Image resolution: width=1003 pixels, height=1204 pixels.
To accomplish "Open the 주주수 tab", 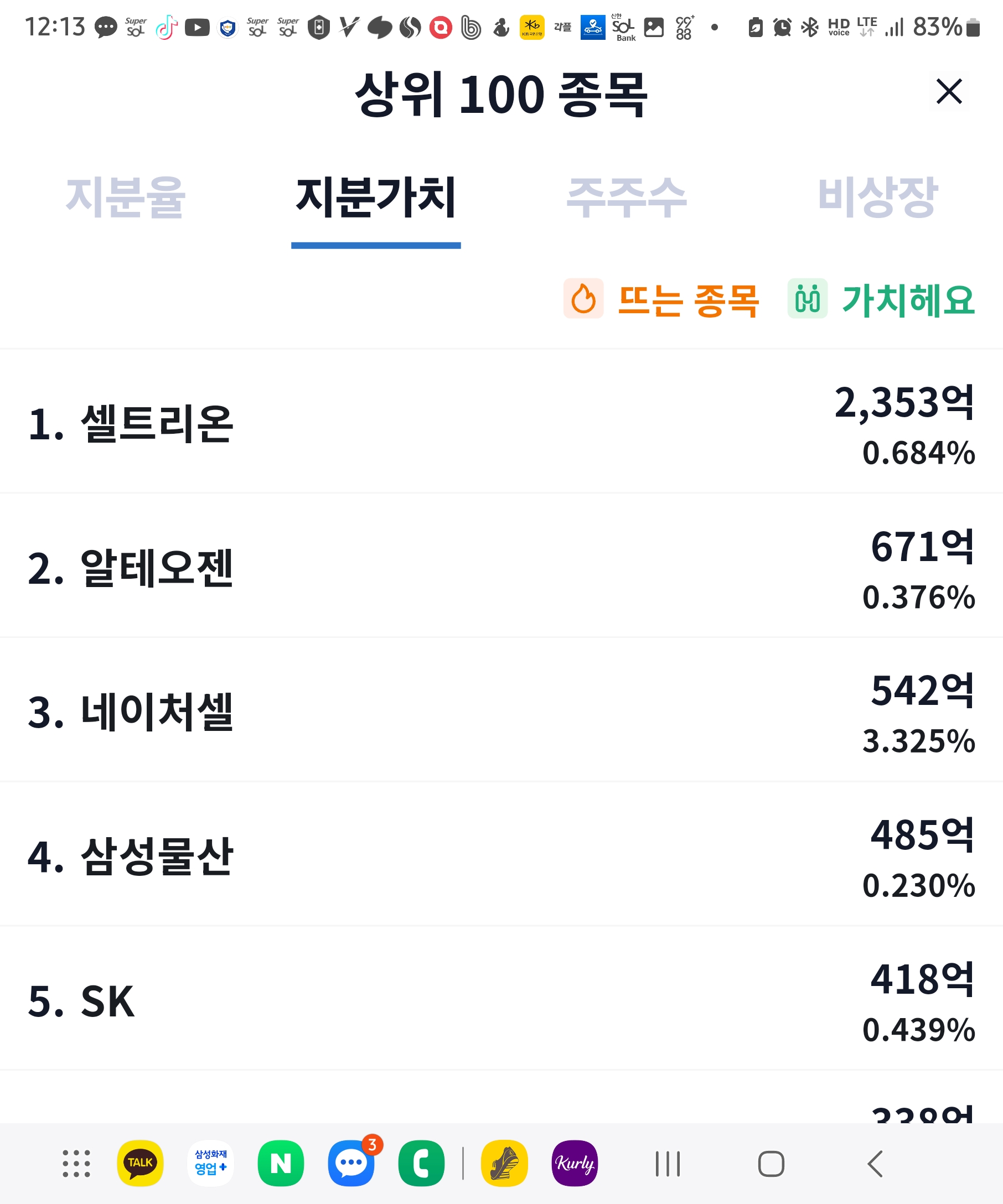I will (x=626, y=197).
